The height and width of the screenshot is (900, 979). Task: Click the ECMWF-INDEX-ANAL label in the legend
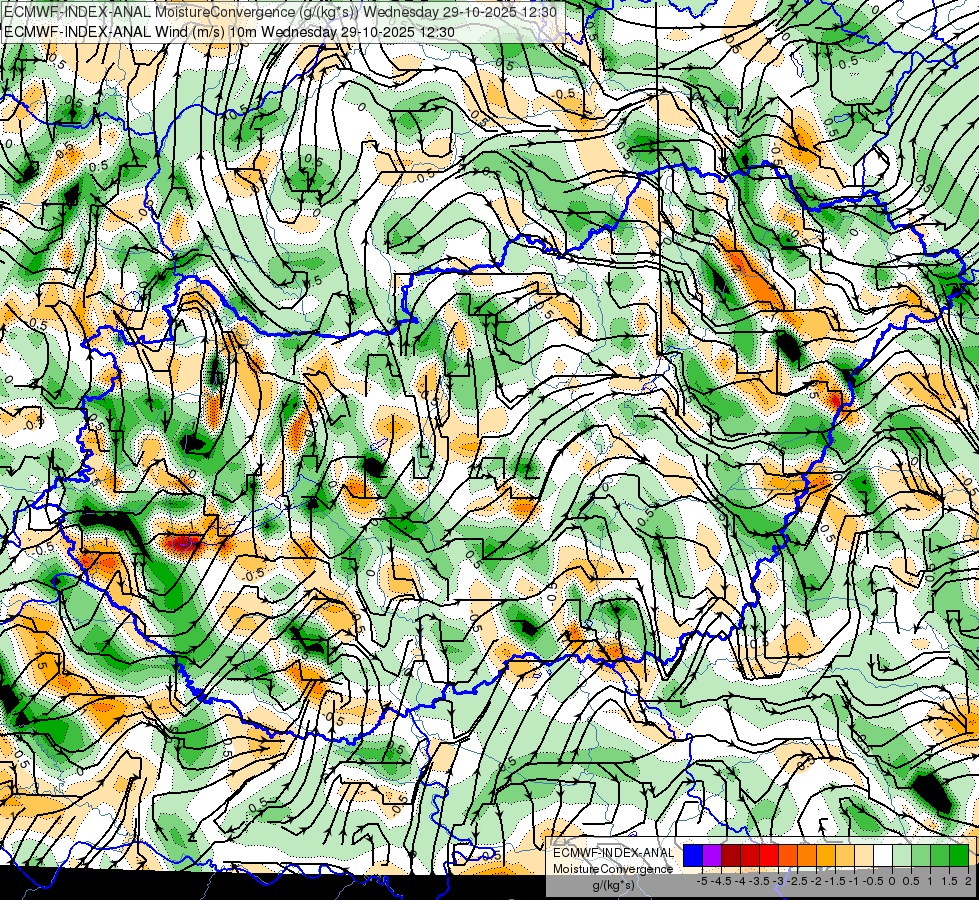coord(614,853)
